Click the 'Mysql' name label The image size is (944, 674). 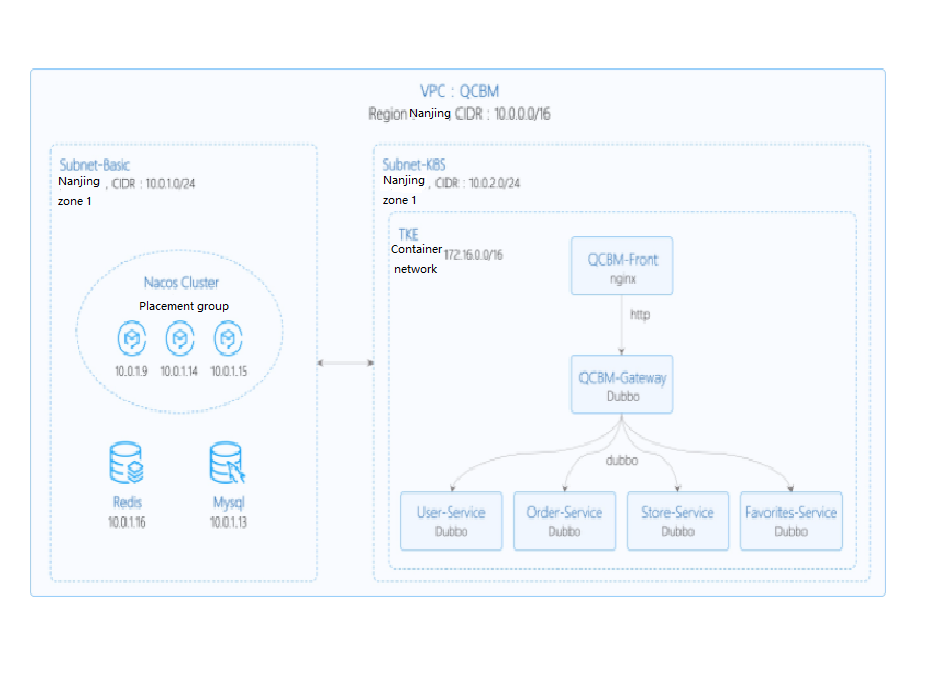pyautogui.click(x=228, y=502)
